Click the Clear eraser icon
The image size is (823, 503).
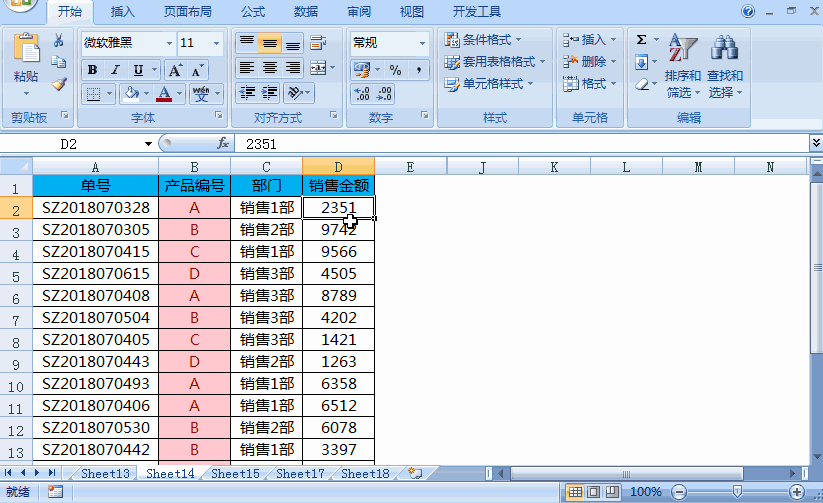tap(642, 84)
